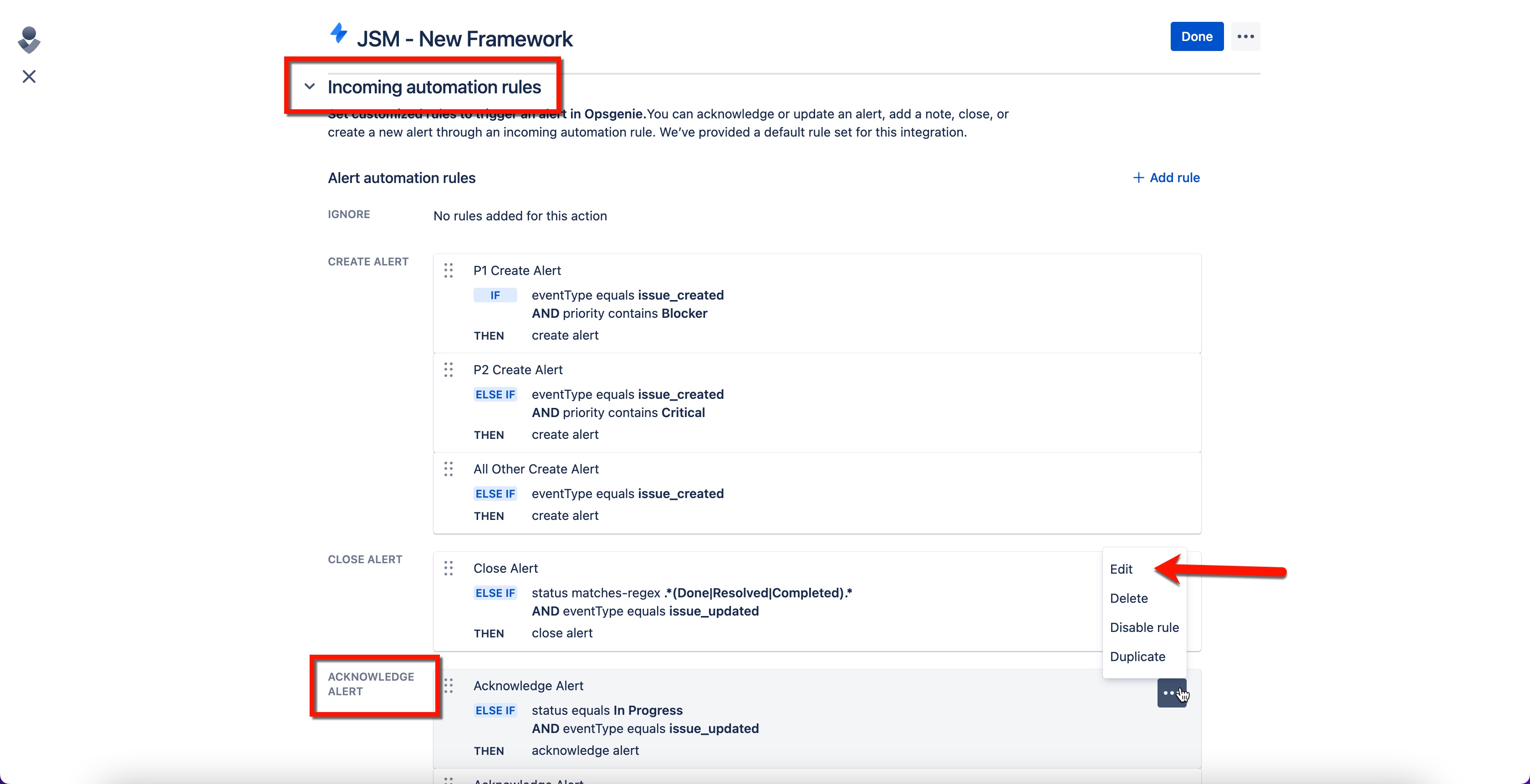Viewport: 1530px width, 784px height.
Task: Collapse the Incoming automation rules section
Action: 309,86
